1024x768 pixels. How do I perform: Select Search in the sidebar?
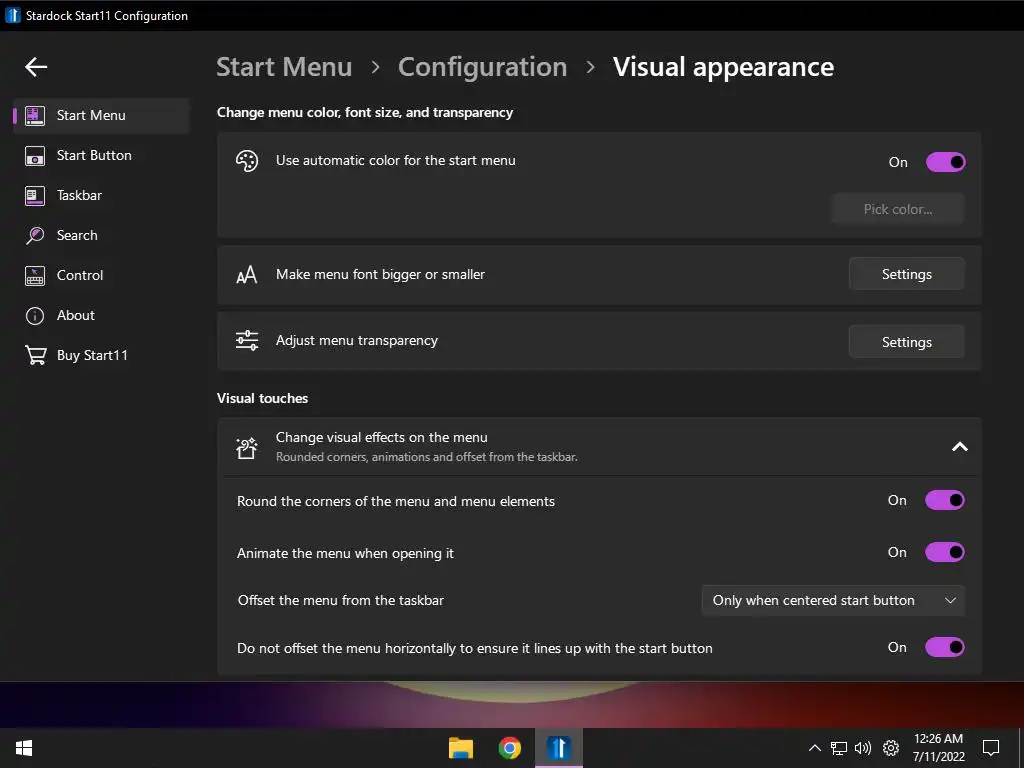[x=102, y=236]
